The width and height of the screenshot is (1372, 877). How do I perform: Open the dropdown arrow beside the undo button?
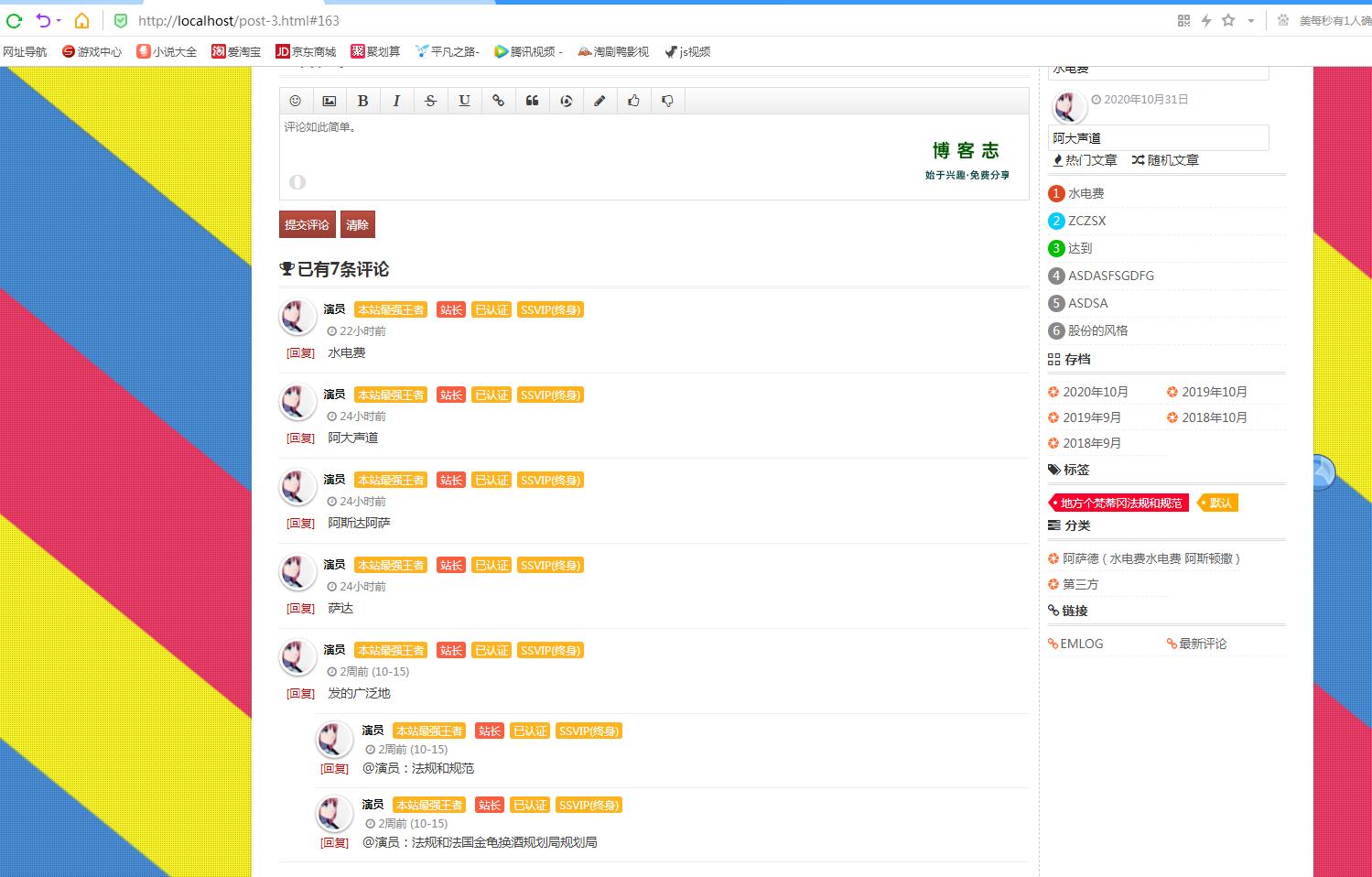point(59,20)
